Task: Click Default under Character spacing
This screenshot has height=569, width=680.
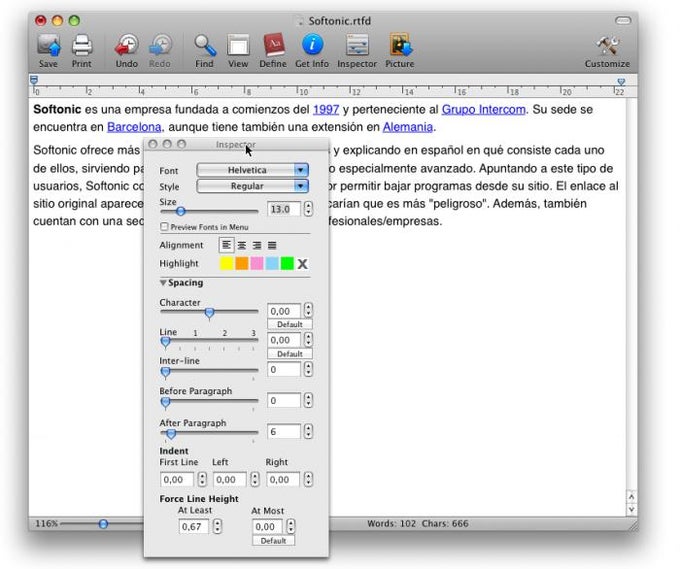Action: click(290, 324)
